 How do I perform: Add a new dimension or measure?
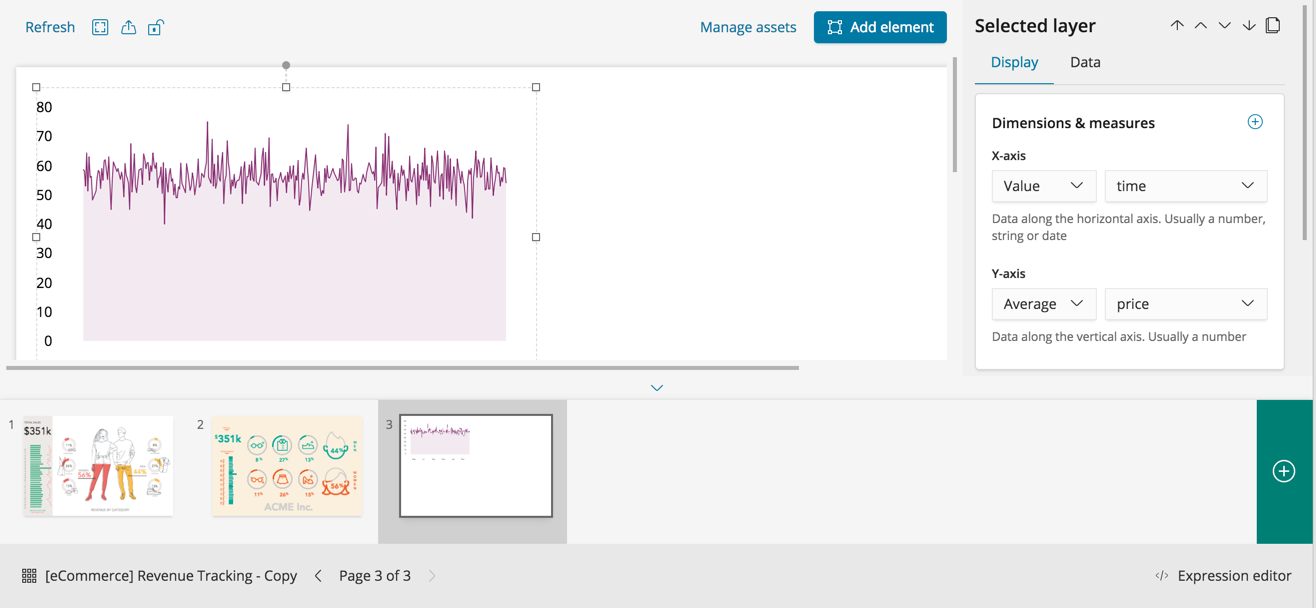tap(1255, 122)
